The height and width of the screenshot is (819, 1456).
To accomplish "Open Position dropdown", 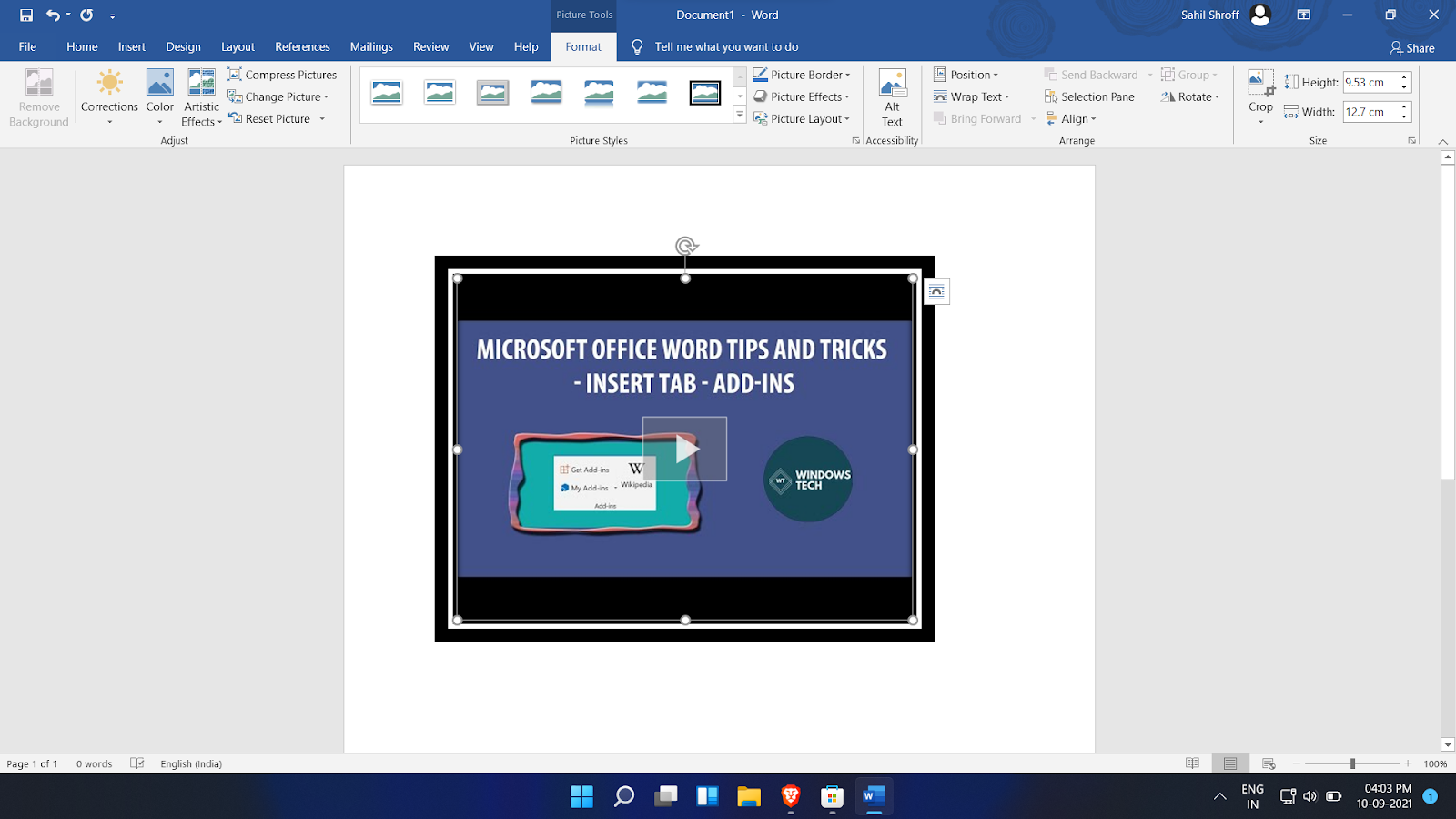I will tap(966, 75).
